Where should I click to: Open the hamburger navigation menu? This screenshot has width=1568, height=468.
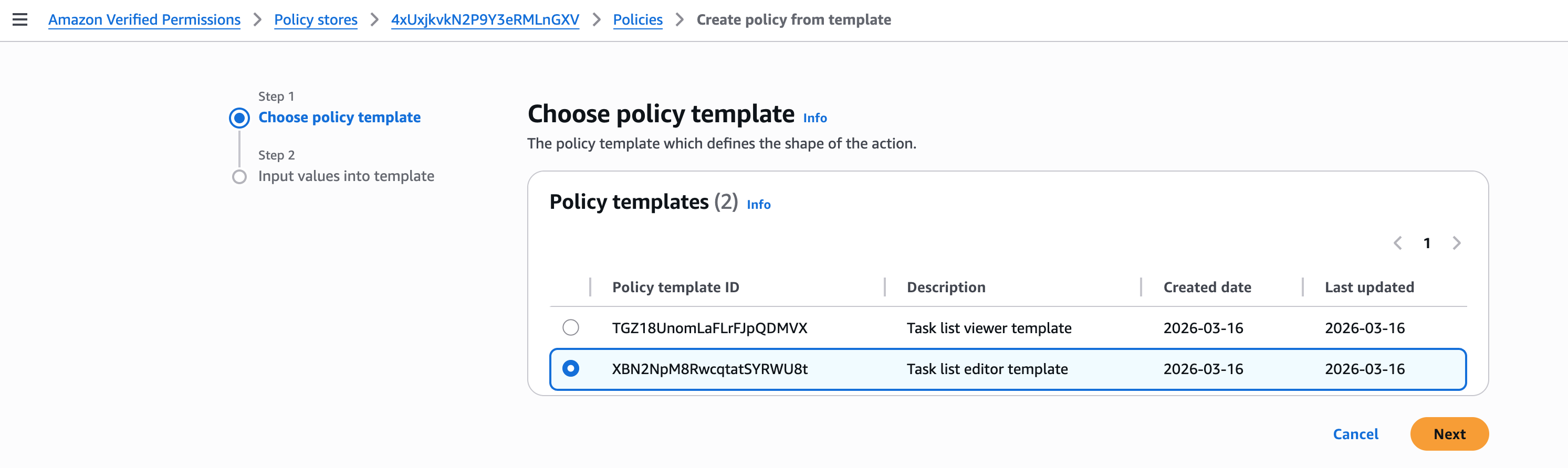[20, 19]
